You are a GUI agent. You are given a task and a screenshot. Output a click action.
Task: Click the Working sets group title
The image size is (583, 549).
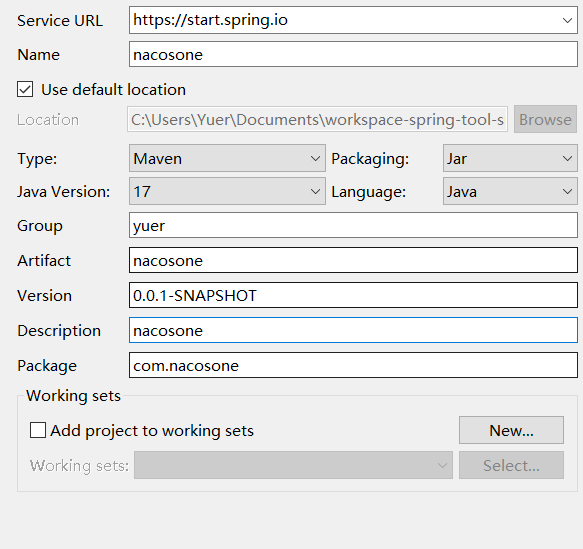point(73,396)
